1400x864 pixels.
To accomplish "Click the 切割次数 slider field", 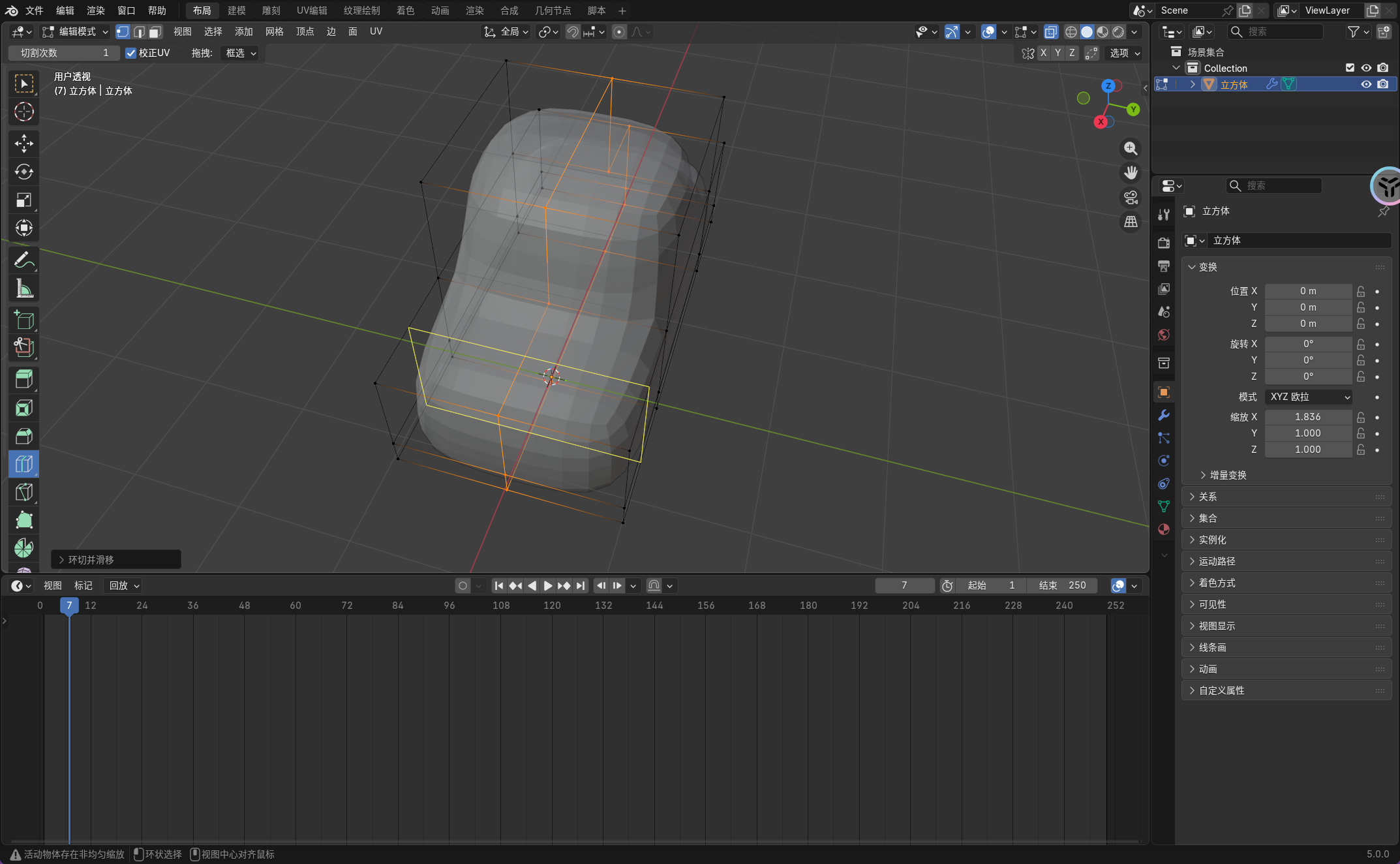I will coord(64,53).
